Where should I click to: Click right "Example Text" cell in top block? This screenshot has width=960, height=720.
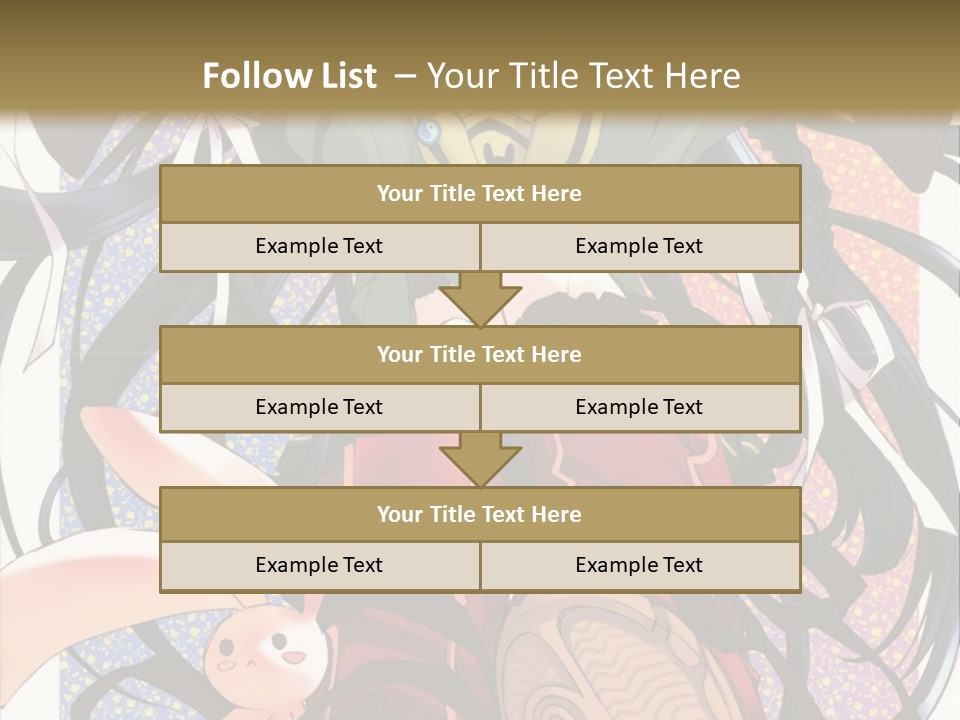(640, 246)
